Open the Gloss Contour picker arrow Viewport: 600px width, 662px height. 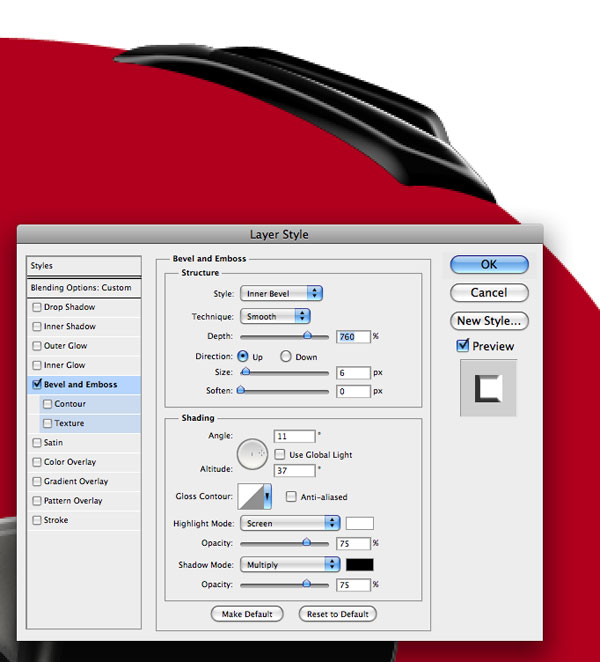(267, 497)
